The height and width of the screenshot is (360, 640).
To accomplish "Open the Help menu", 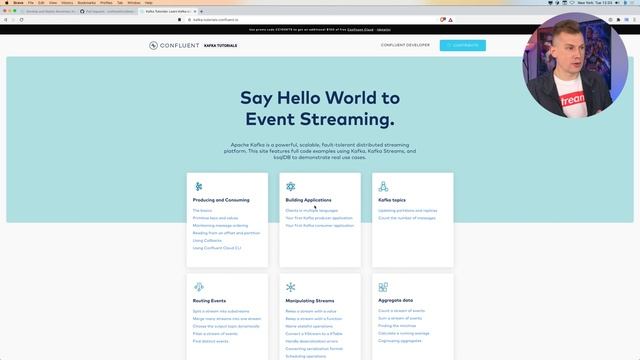I will (149, 2).
